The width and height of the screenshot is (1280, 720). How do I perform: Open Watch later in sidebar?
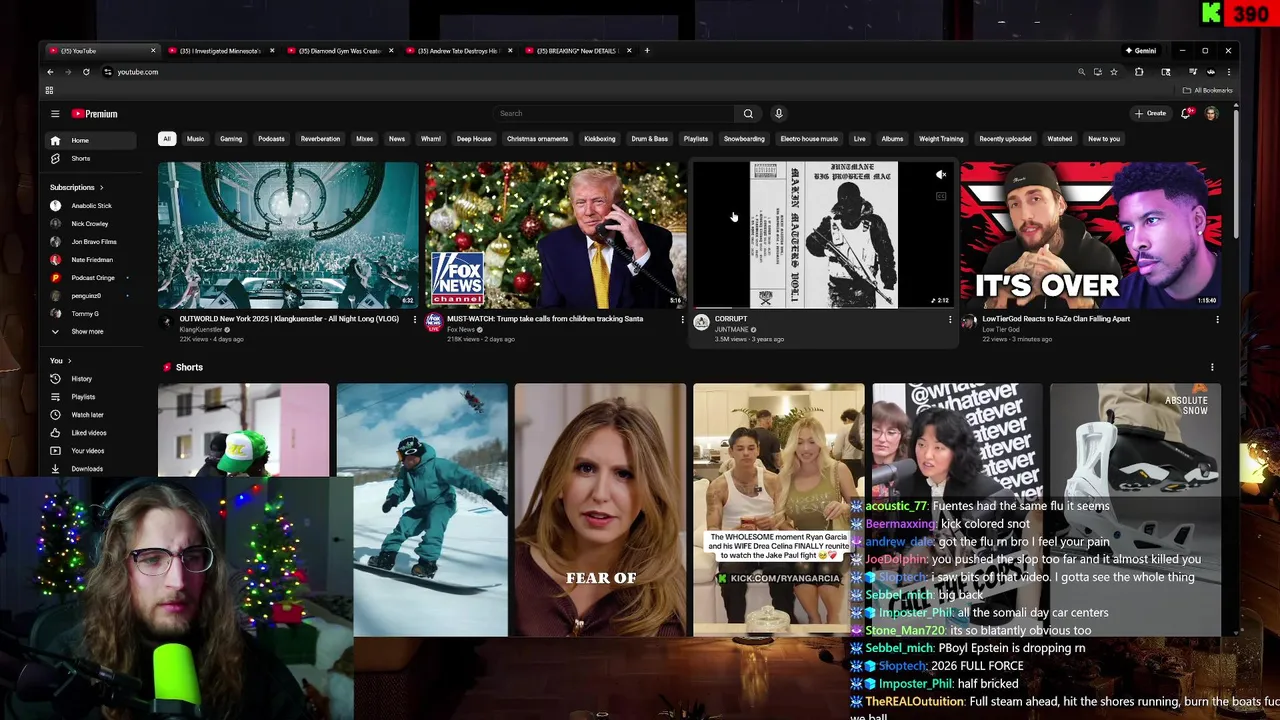90,415
